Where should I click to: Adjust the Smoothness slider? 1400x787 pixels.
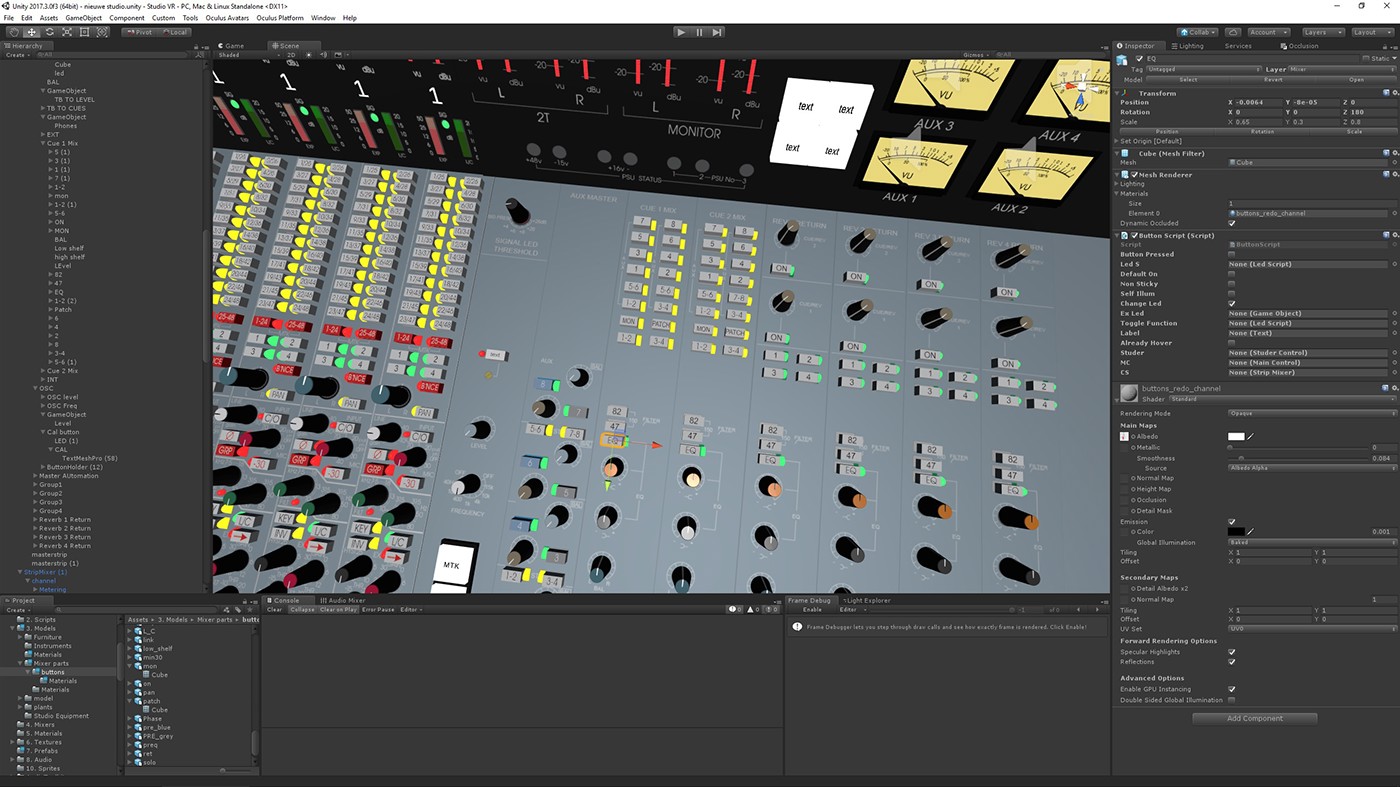pos(1296,458)
